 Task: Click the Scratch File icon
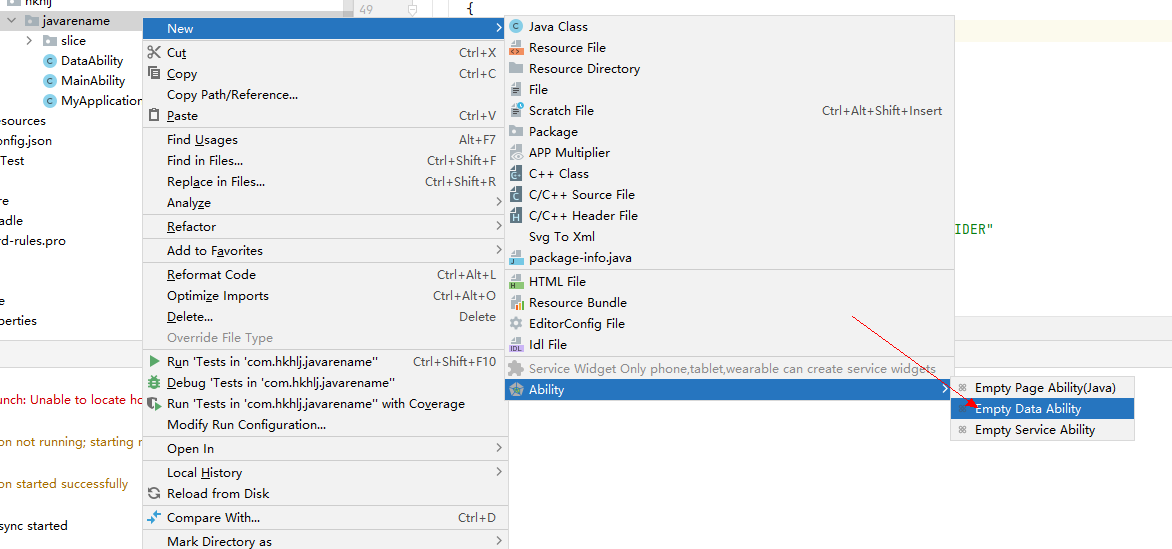[x=516, y=110]
